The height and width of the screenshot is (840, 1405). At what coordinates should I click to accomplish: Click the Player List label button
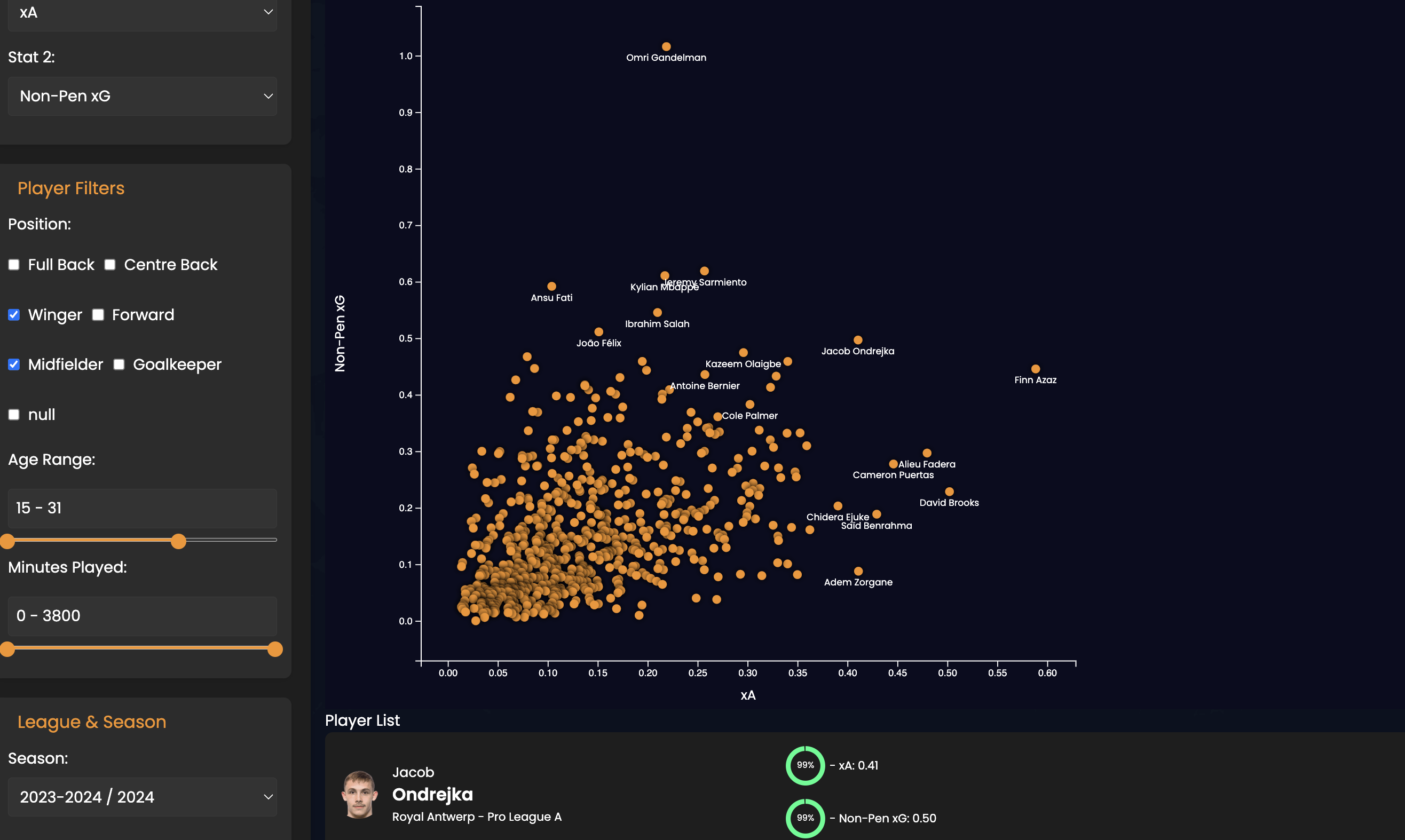(363, 720)
